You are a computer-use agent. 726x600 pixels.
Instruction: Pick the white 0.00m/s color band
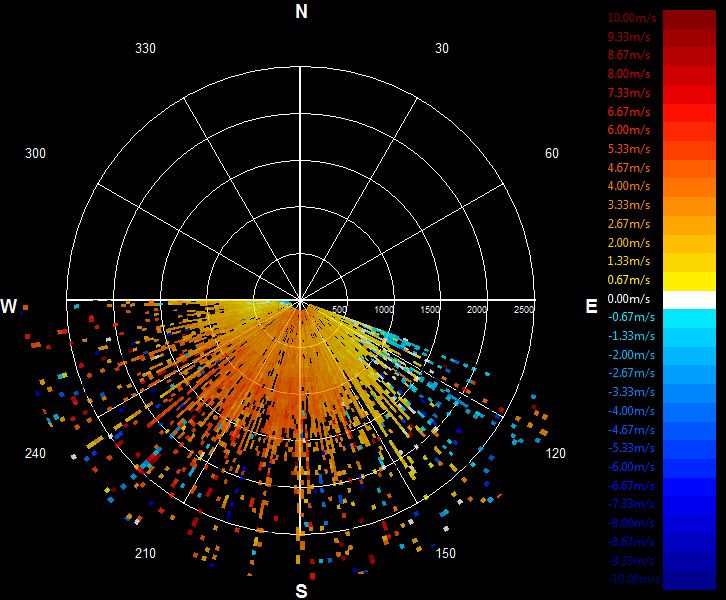[x=689, y=300]
